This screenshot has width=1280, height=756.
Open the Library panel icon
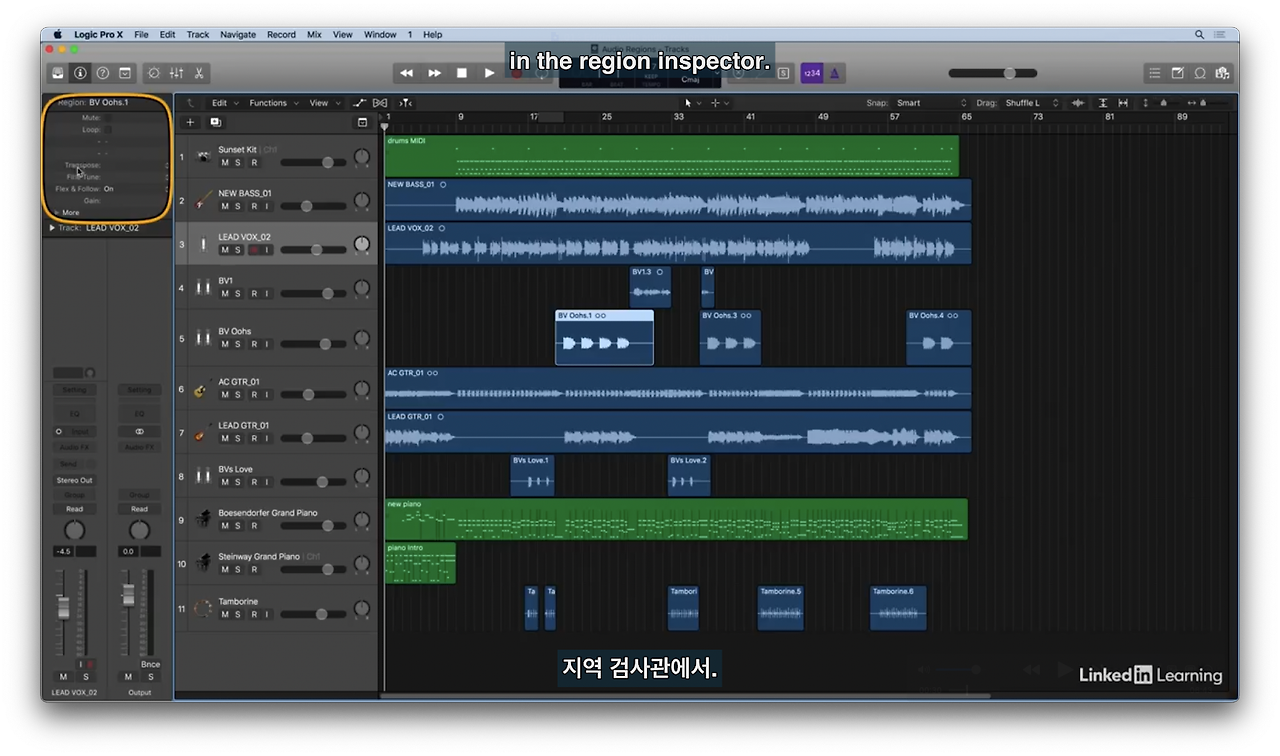click(x=58, y=73)
